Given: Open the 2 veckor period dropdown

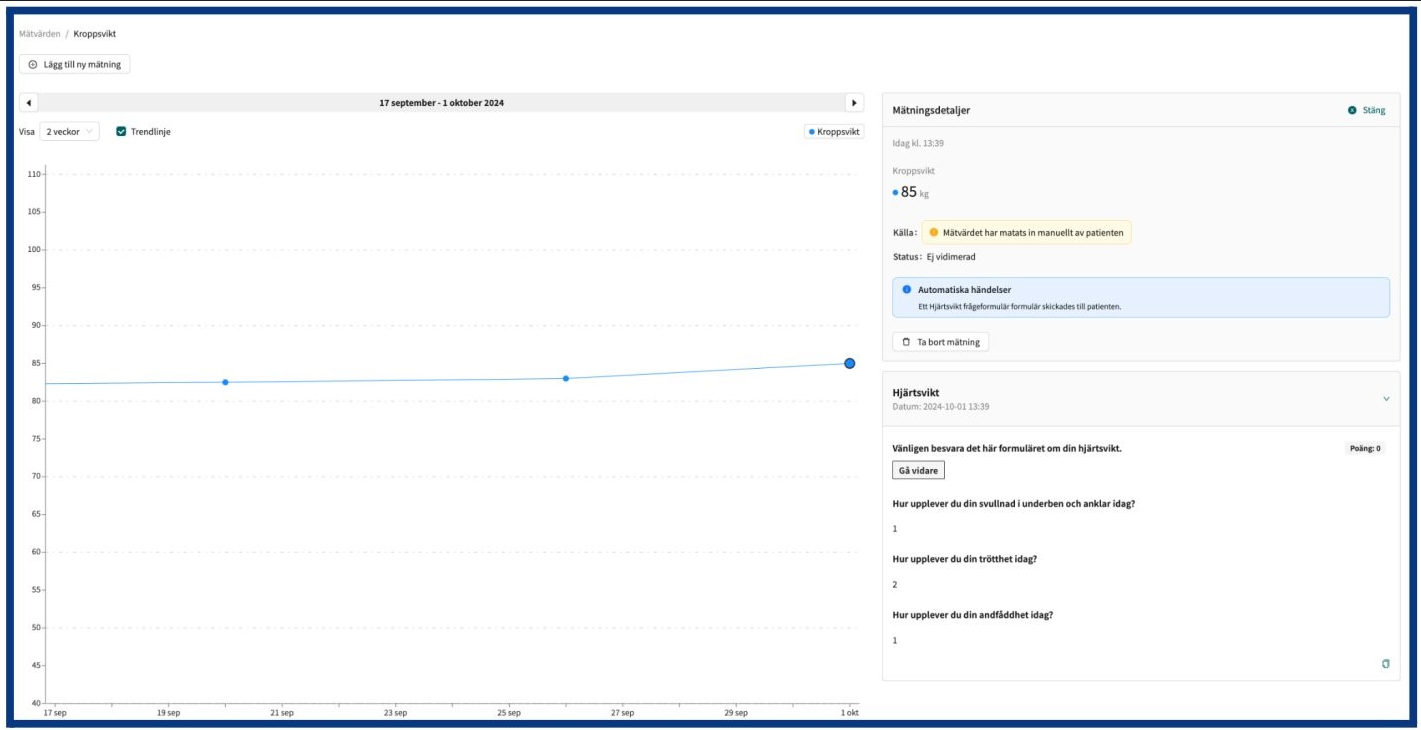Looking at the screenshot, I should tap(69, 131).
